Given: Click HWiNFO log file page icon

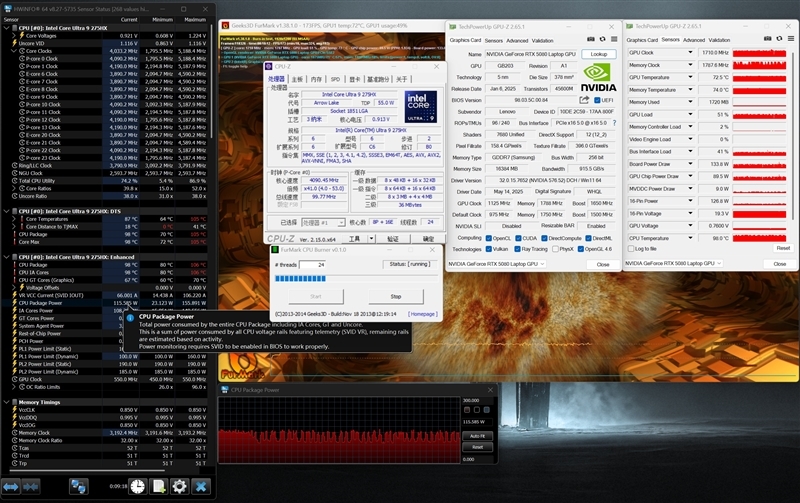Looking at the screenshot, I should [159, 487].
